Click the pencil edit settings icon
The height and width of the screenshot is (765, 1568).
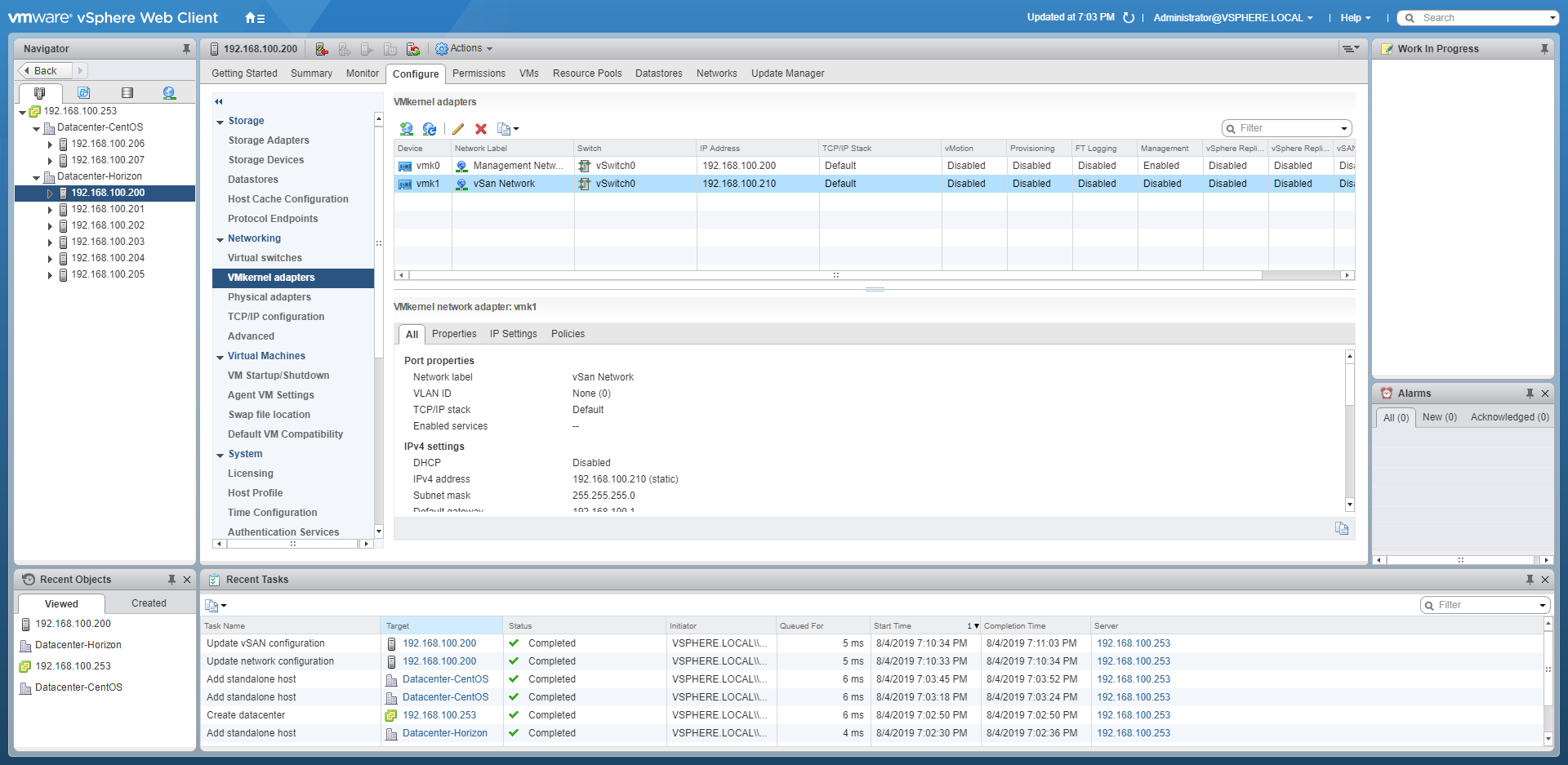[x=458, y=129]
